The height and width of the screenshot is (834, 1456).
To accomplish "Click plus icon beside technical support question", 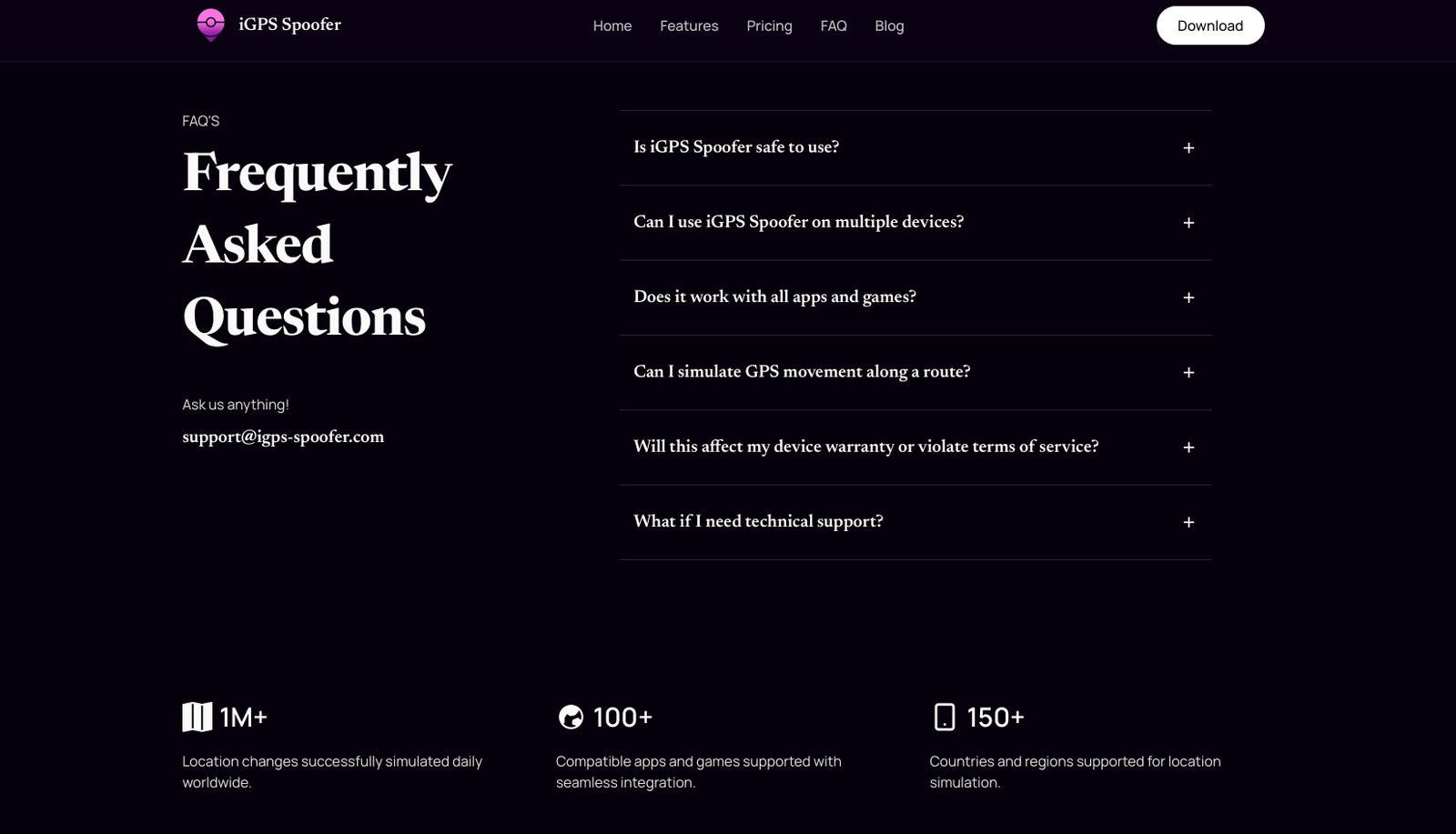I will pyautogui.click(x=1188, y=522).
